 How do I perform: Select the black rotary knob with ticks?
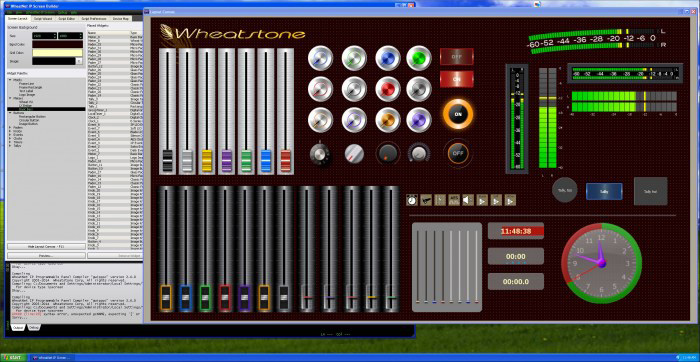point(320,154)
